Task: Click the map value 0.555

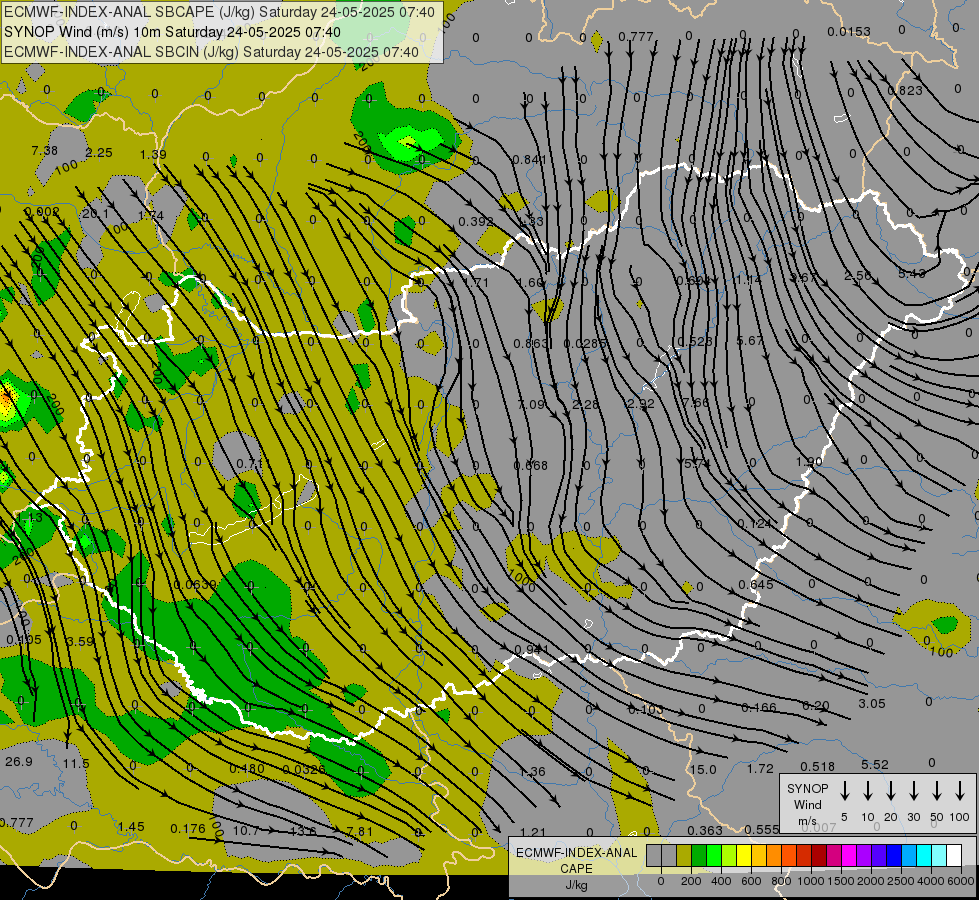Action: pyautogui.click(x=762, y=829)
